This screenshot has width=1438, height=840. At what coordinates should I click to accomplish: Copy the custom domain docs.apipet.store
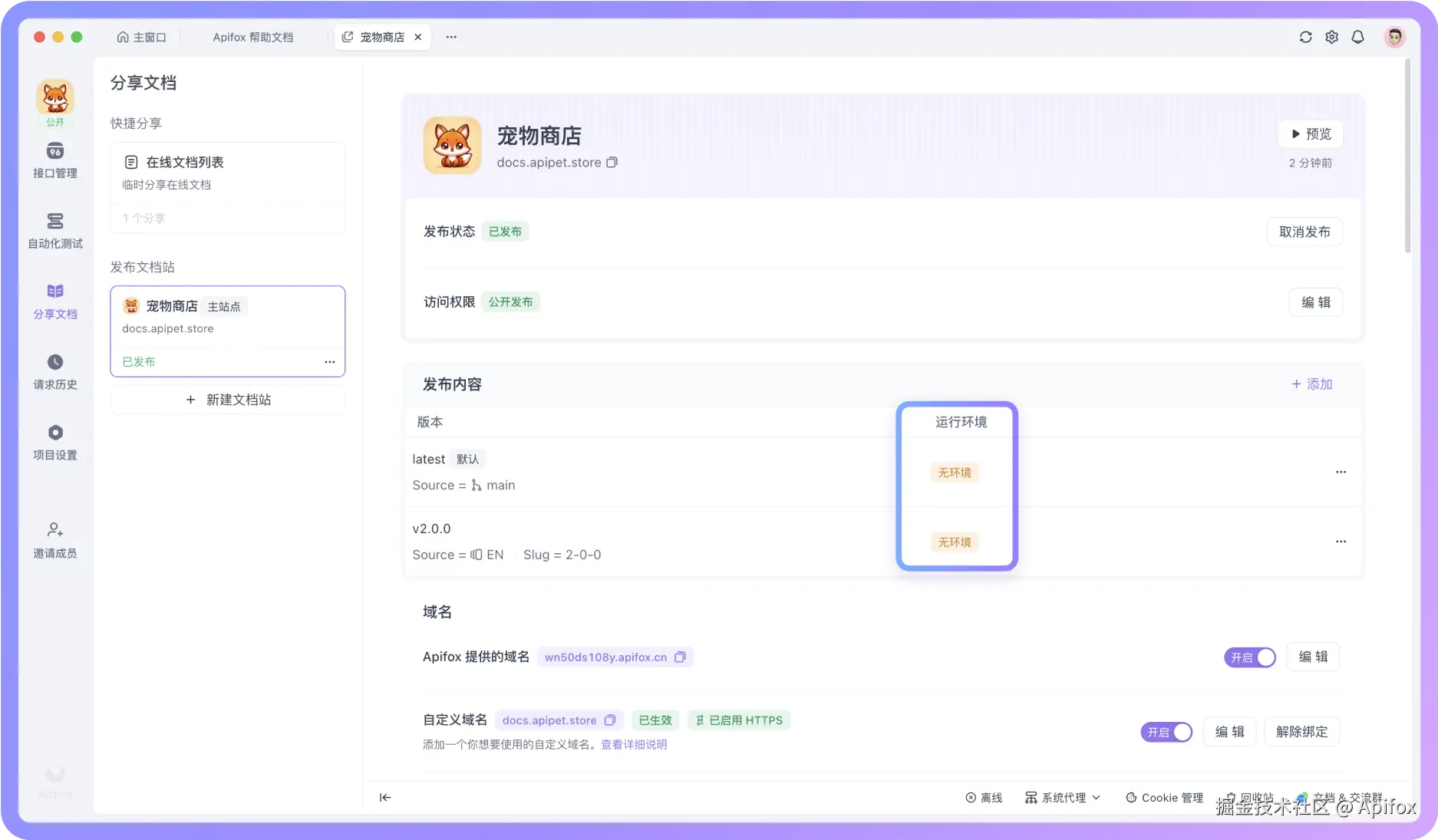[610, 720]
